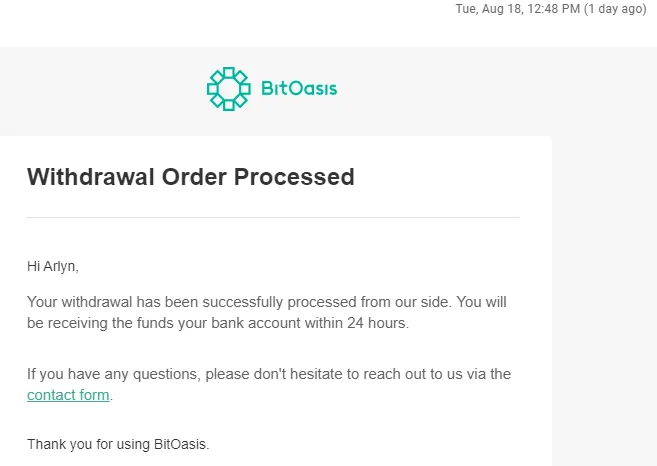Click the word "Withdrawal" in the heading

tap(91, 177)
